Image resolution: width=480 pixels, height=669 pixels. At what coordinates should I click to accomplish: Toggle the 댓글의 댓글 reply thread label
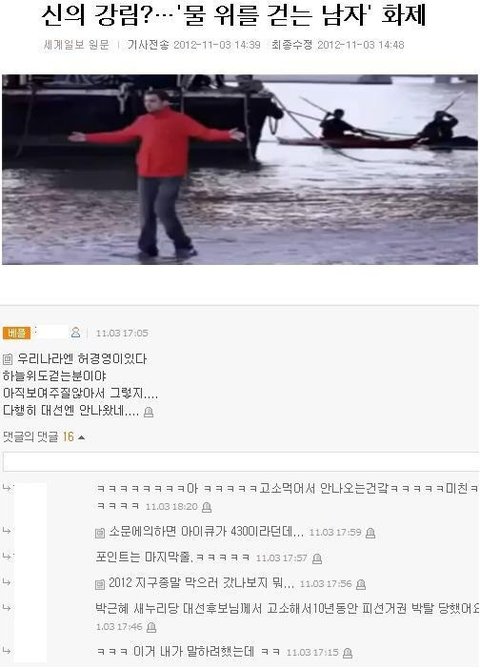tap(30, 437)
